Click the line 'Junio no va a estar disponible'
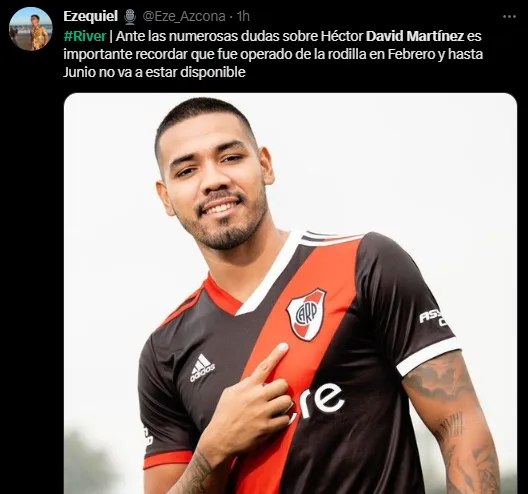Image resolution: width=528 pixels, height=494 pixels. pos(154,72)
